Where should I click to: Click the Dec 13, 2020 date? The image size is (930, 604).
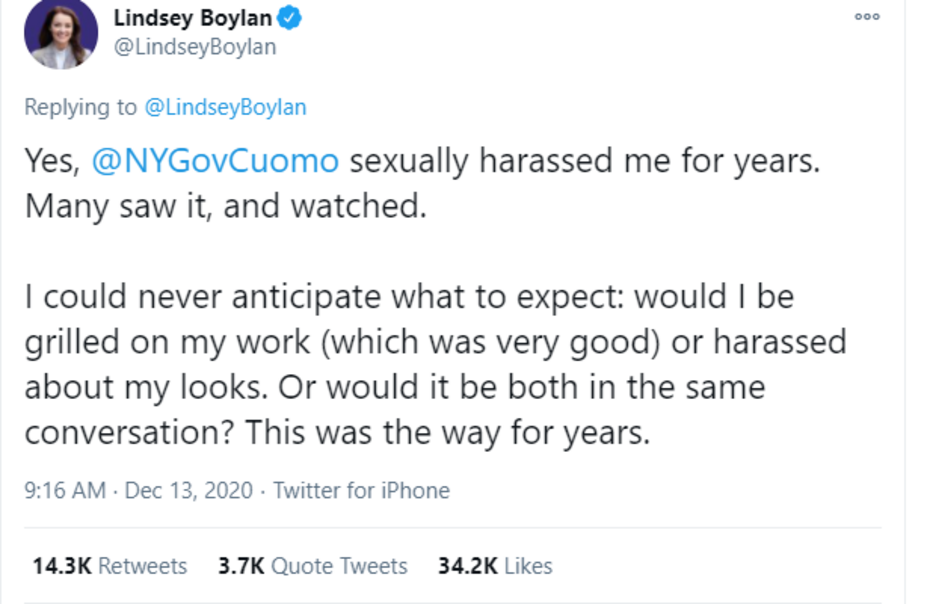click(189, 491)
